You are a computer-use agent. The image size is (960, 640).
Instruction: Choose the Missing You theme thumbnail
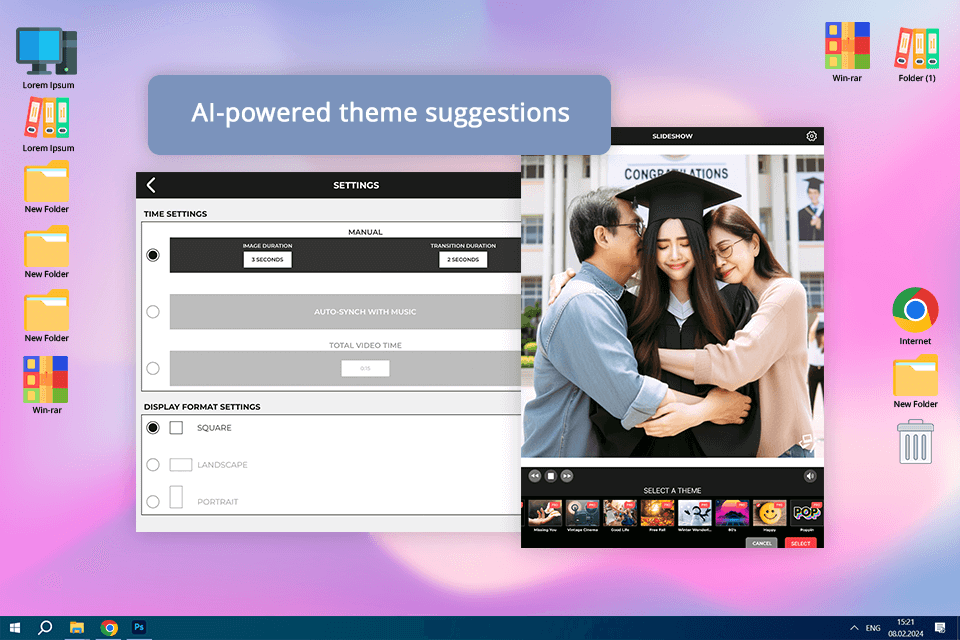pyautogui.click(x=545, y=513)
